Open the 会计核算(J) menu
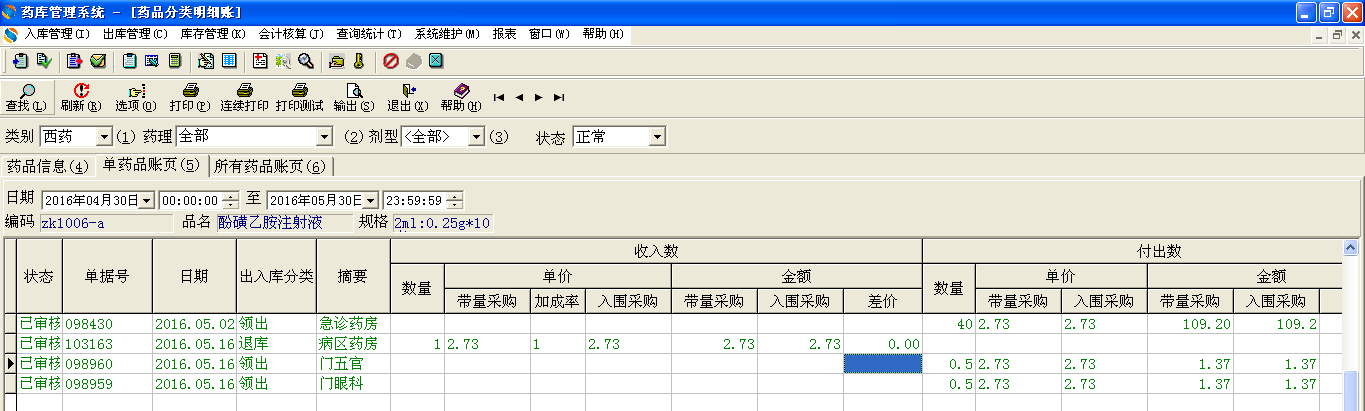 pyautogui.click(x=291, y=34)
